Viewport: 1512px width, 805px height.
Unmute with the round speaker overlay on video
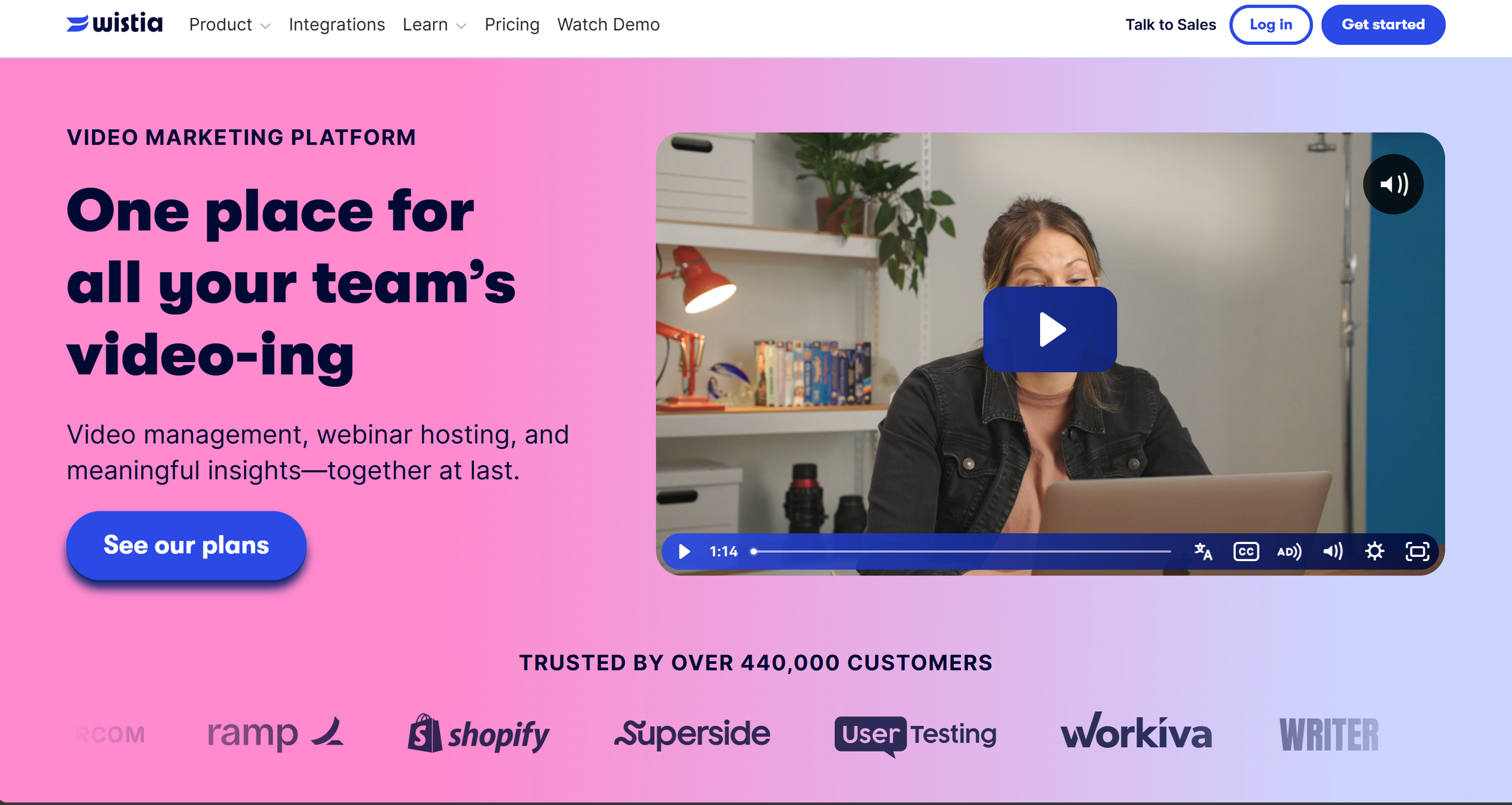point(1393,184)
